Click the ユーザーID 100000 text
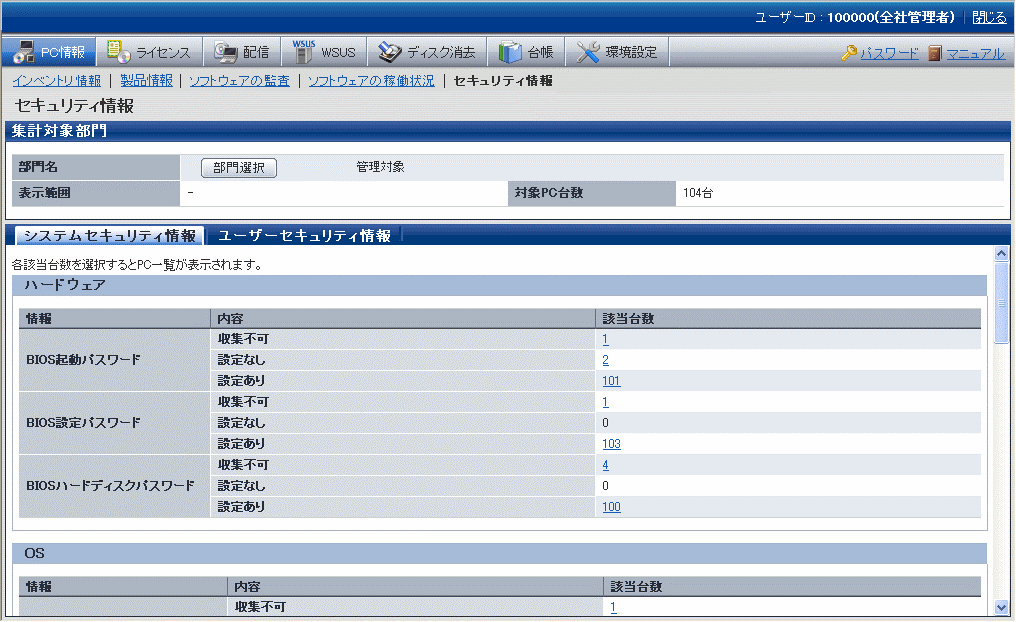Screen dimensions: 1016x622 click(855, 17)
